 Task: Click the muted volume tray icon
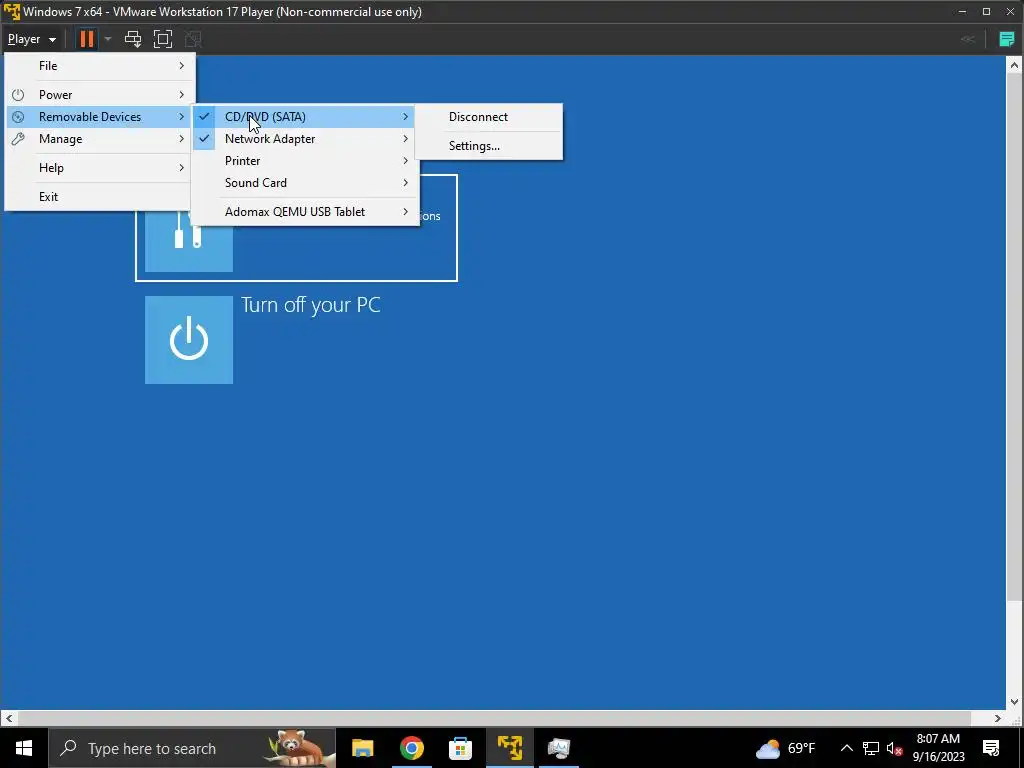[x=895, y=748]
